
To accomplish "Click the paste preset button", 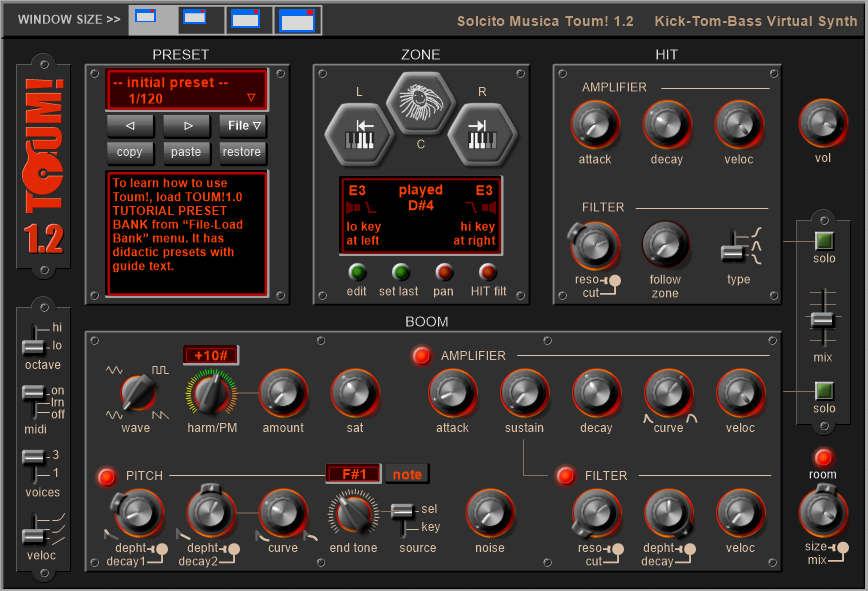I will click(x=187, y=152).
